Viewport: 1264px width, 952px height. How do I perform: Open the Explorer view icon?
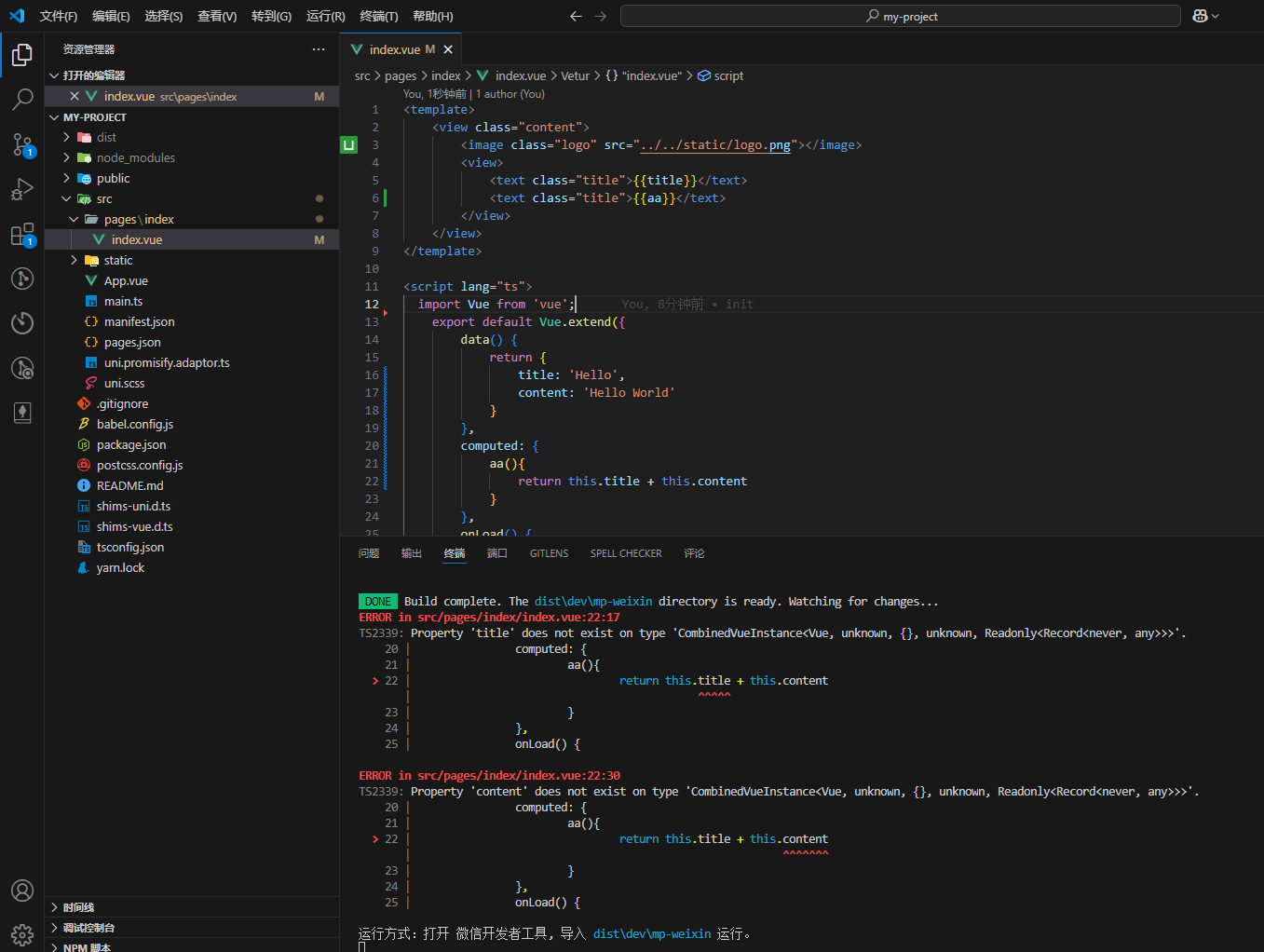22,55
